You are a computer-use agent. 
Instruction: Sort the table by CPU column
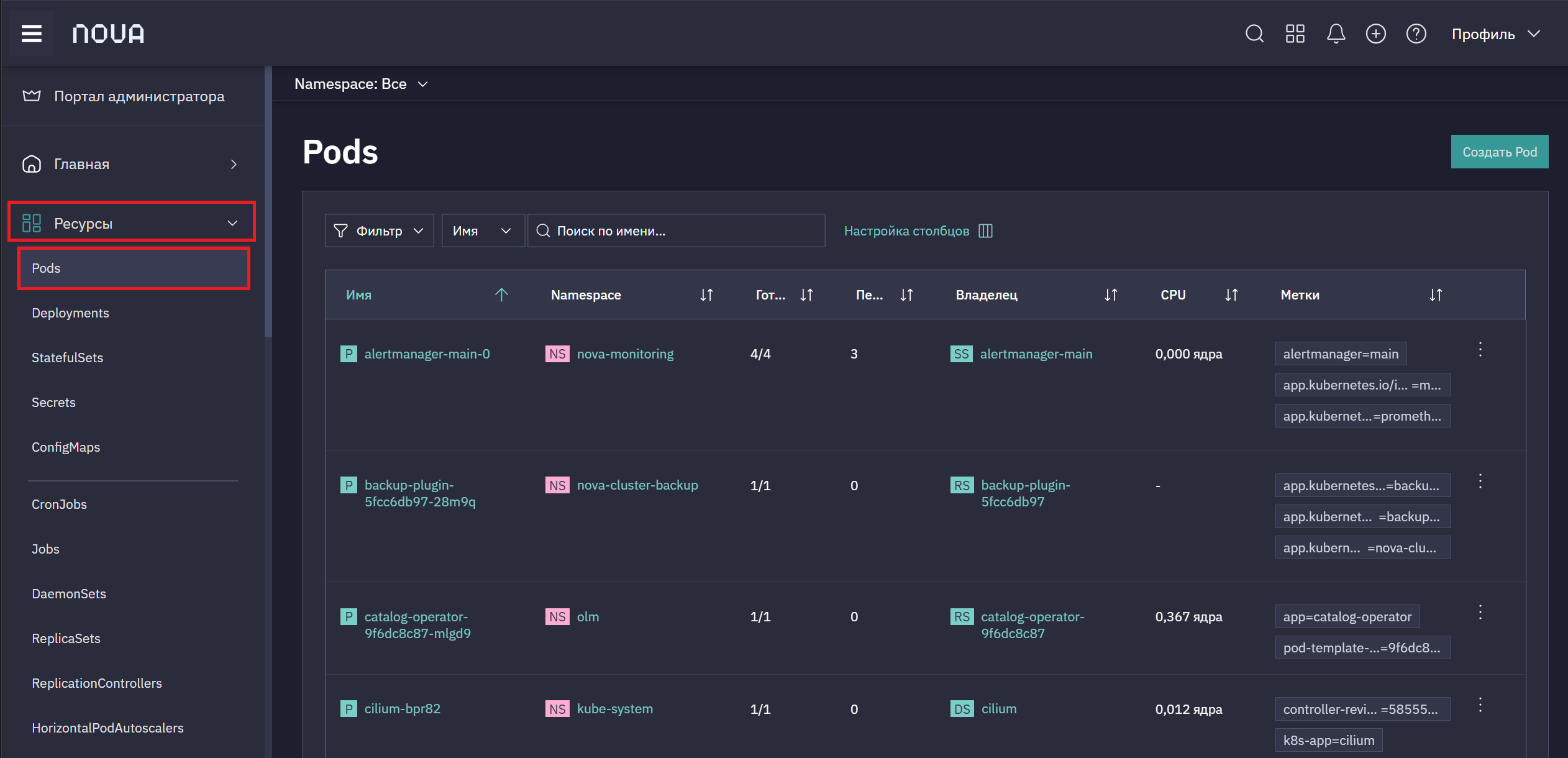pos(1231,295)
